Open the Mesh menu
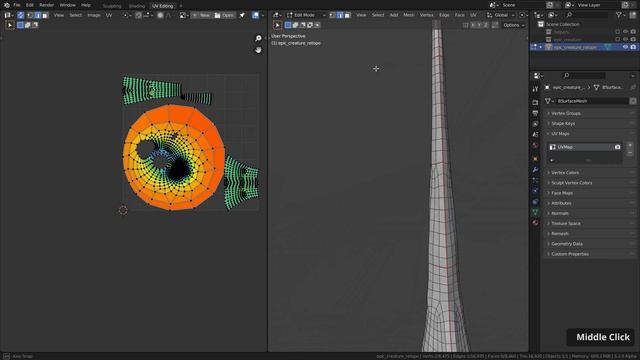Screen dimensions: 640x360 tap(409, 15)
